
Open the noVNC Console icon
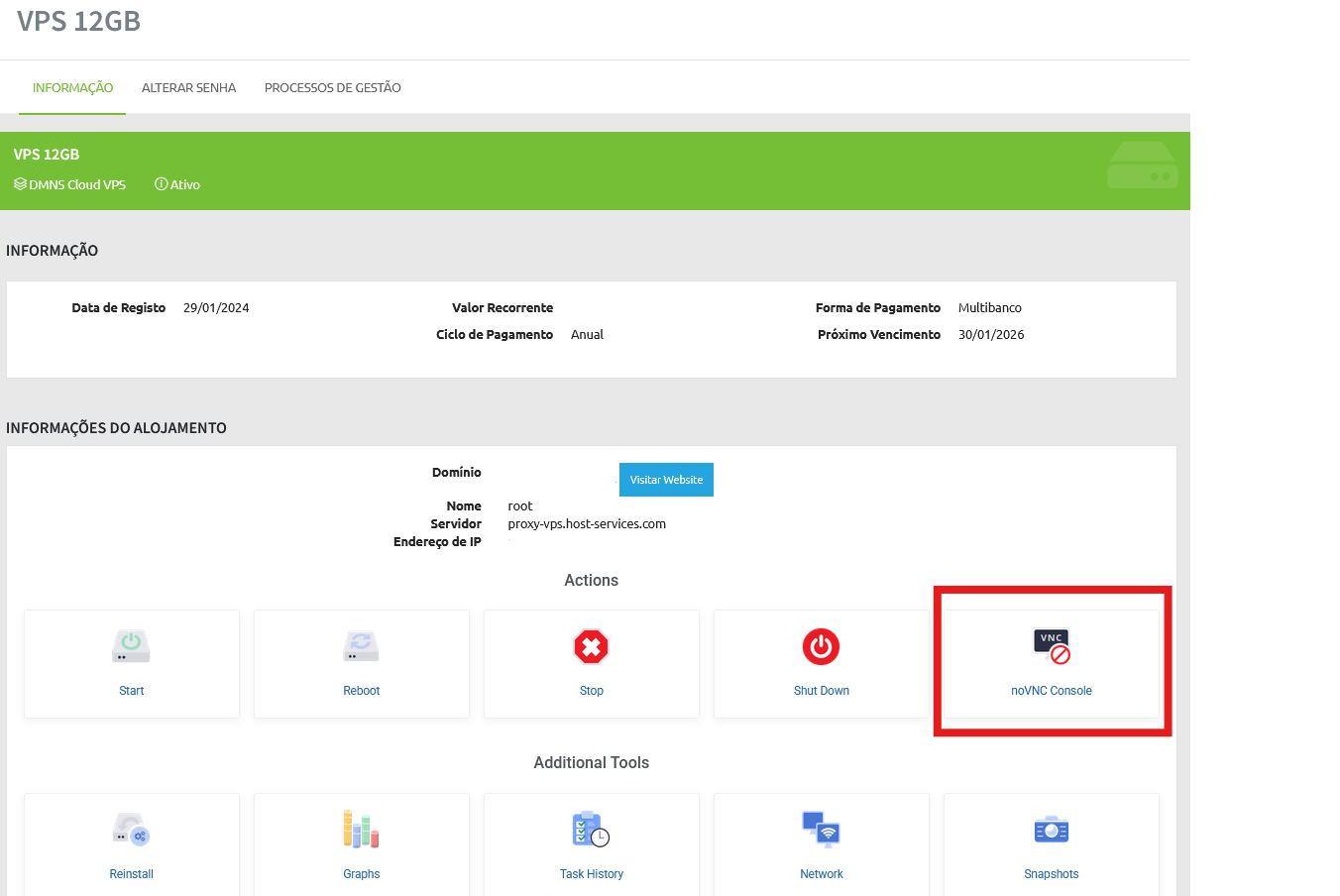click(1051, 646)
